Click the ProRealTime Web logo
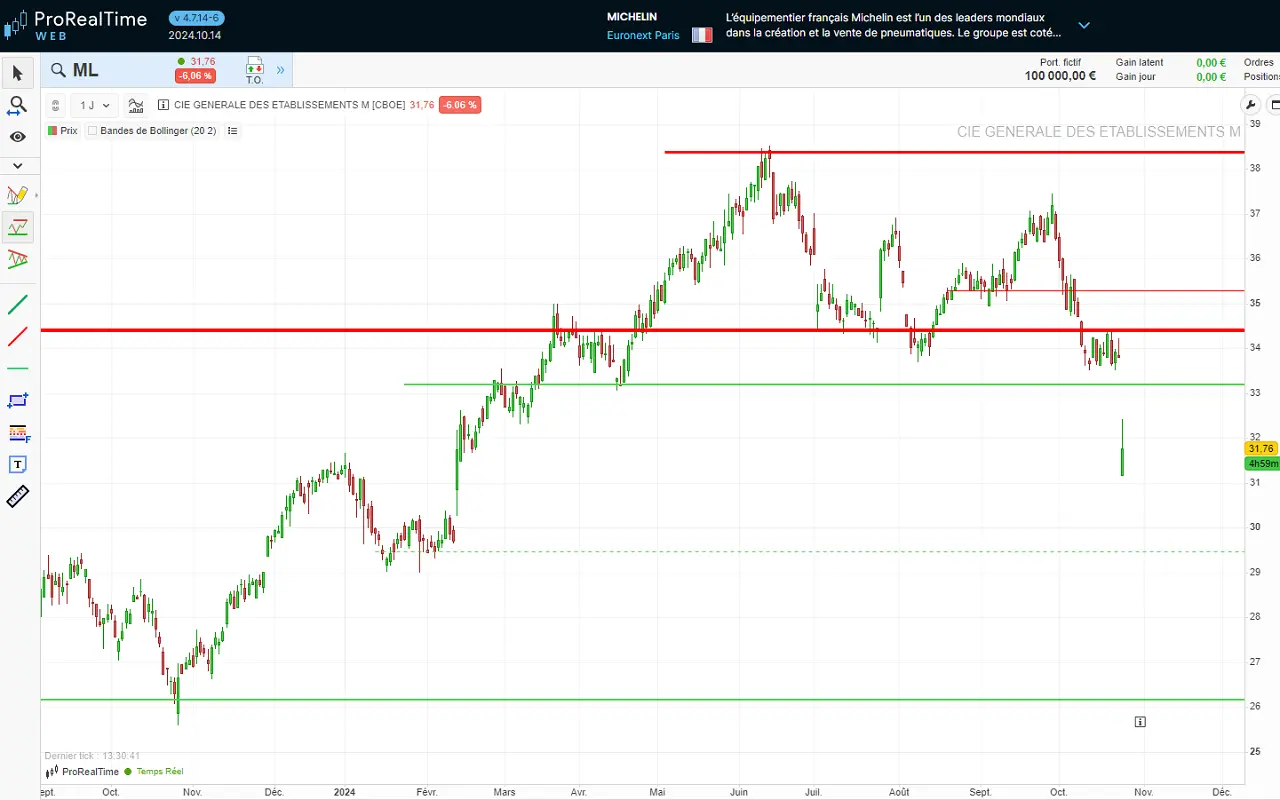The width and height of the screenshot is (1280, 800). click(77, 25)
